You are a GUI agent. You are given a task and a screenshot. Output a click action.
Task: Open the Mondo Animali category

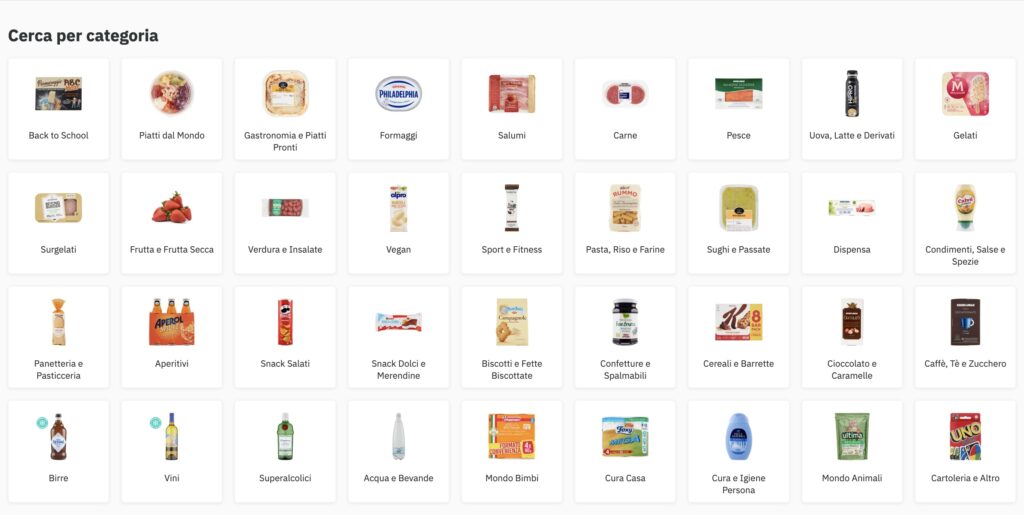(x=852, y=451)
